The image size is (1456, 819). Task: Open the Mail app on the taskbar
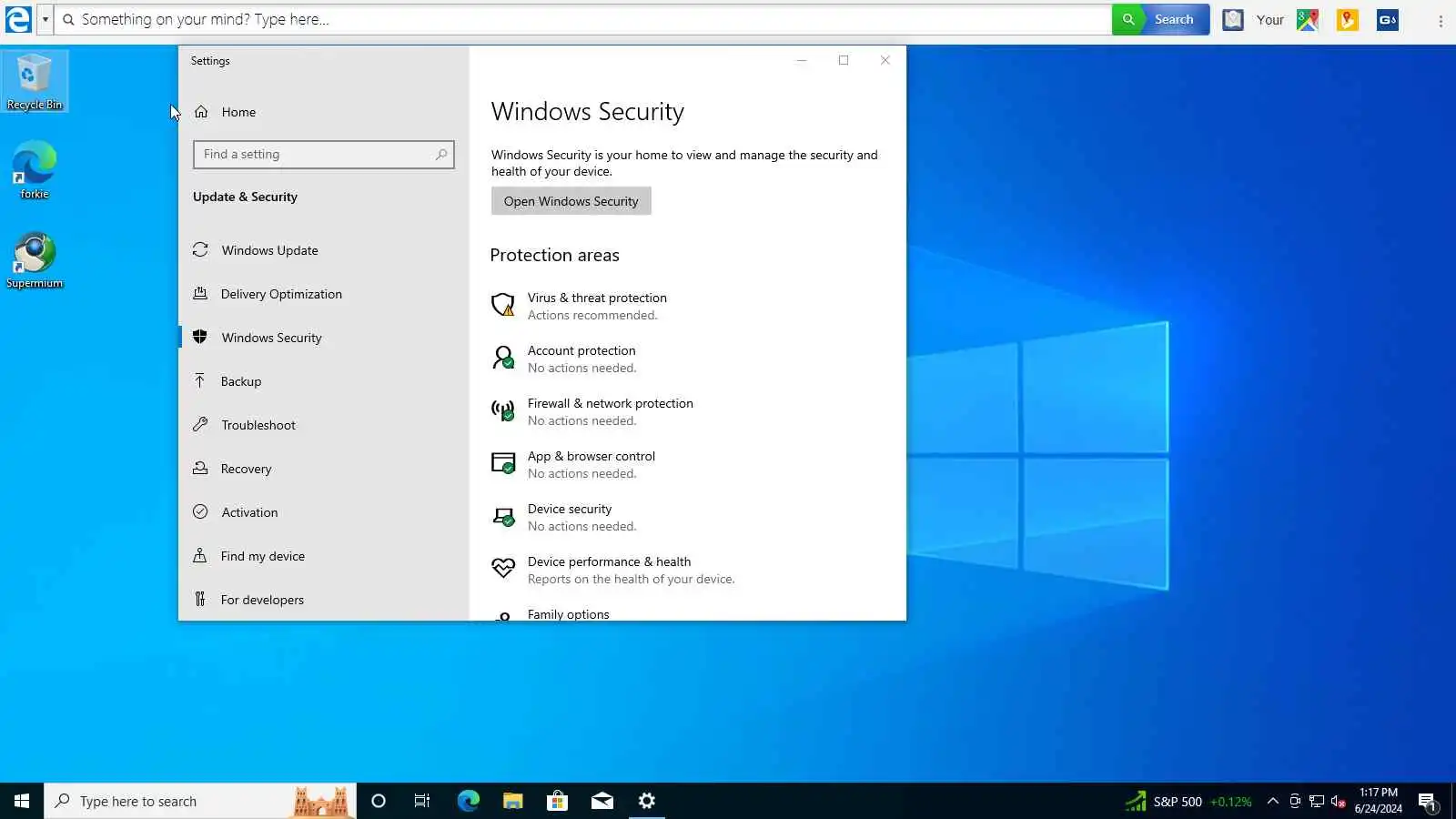tap(602, 801)
